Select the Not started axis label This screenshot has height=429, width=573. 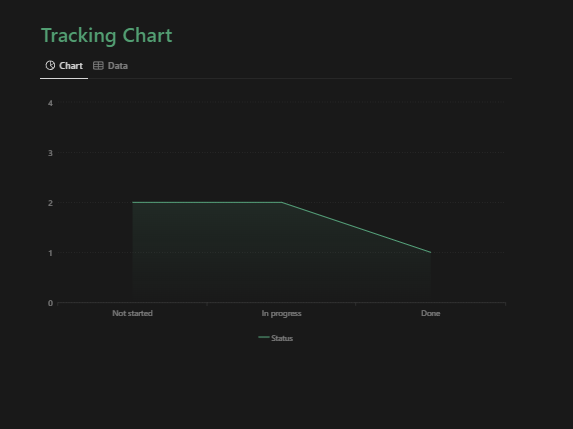(132, 313)
